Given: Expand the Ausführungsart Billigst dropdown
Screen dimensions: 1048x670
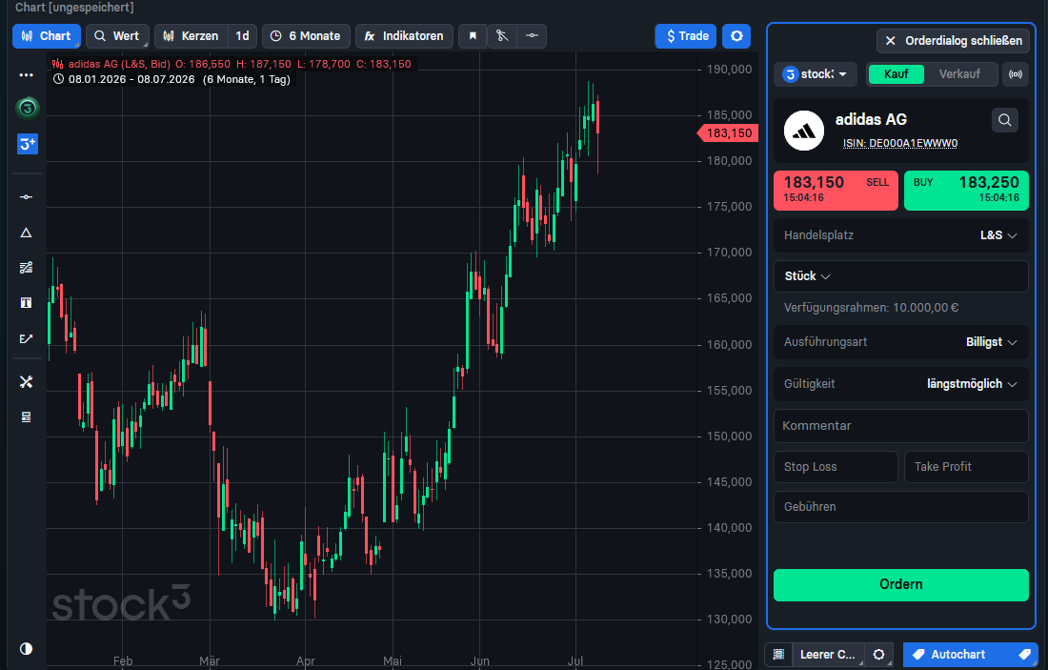Looking at the screenshot, I should [x=901, y=342].
